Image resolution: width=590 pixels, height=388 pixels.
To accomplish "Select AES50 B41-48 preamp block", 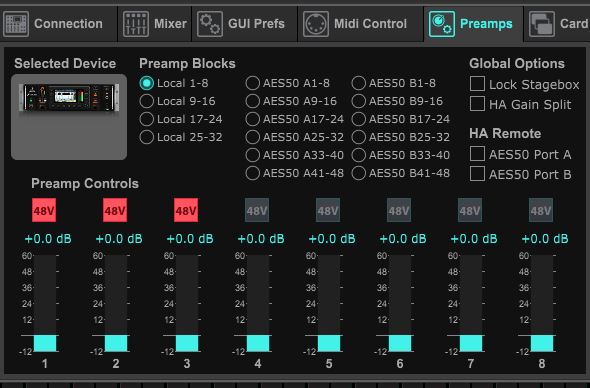I will (359, 173).
